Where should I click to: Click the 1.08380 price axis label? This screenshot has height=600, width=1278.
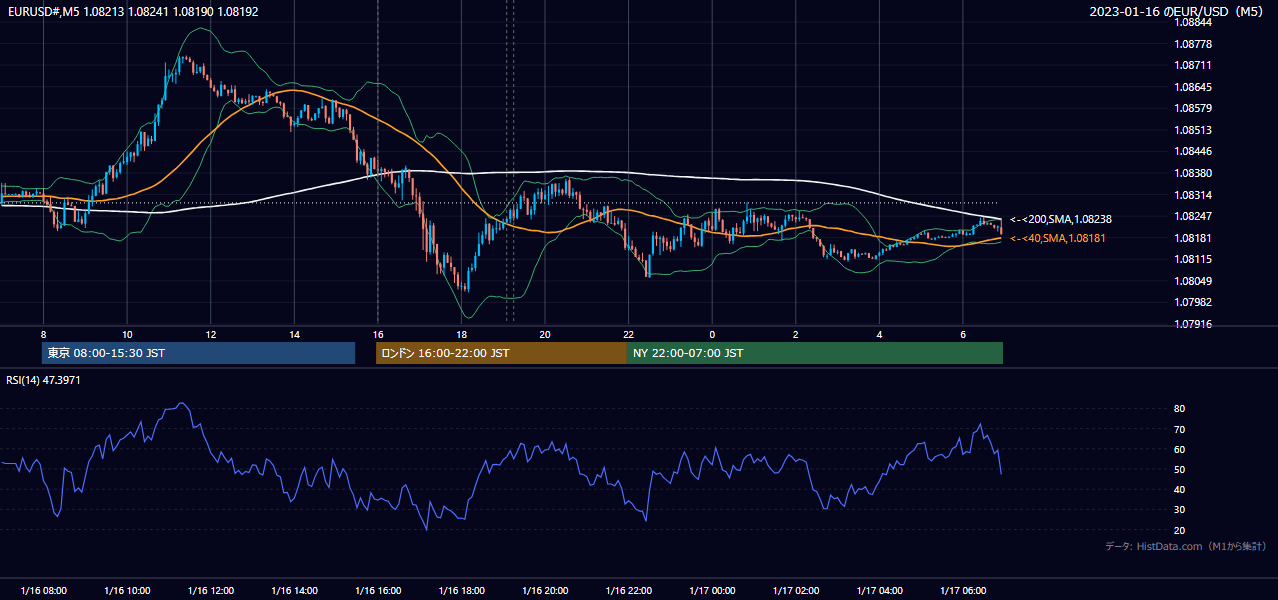click(x=1193, y=173)
